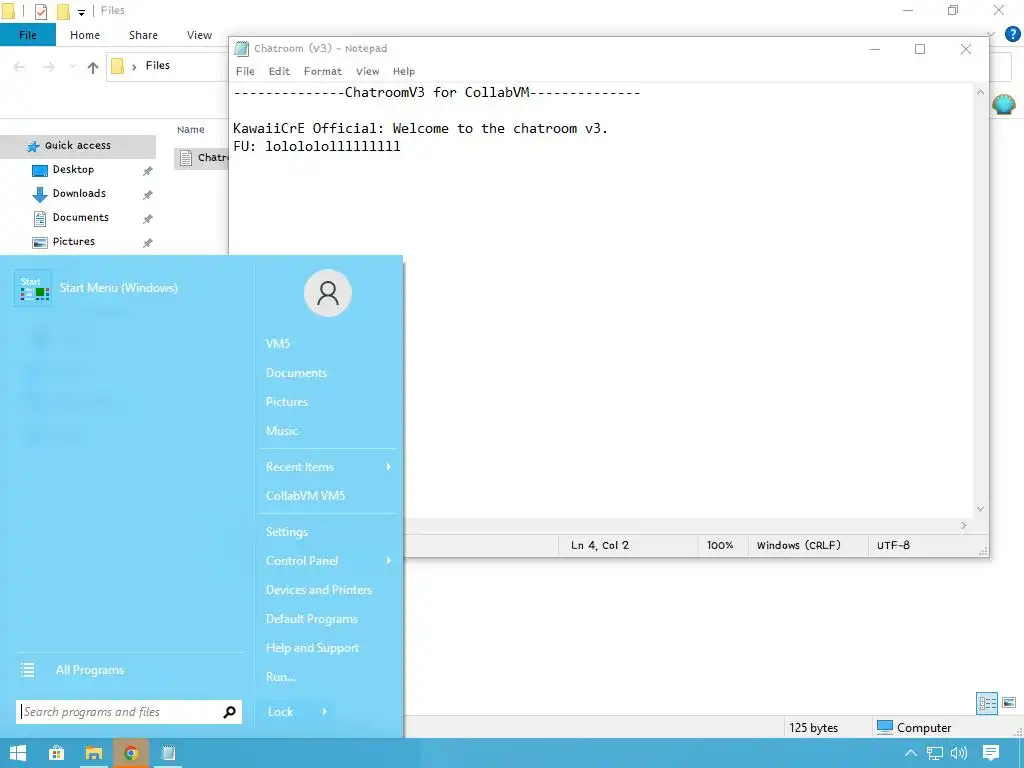The image size is (1024, 768).
Task: Open Help and Support
Action: 312,648
